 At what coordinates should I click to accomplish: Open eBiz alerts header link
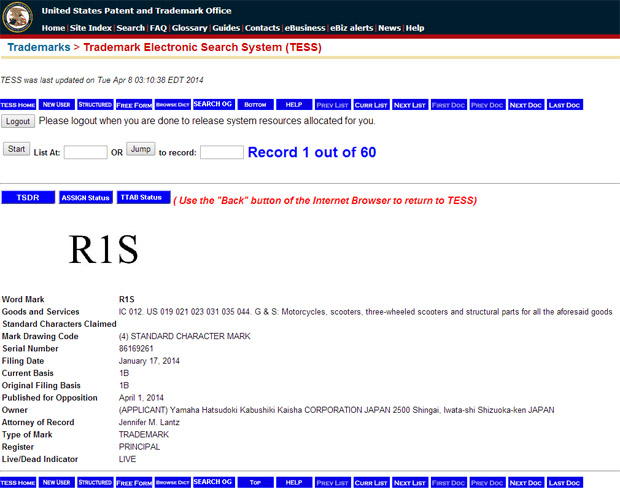[352, 28]
